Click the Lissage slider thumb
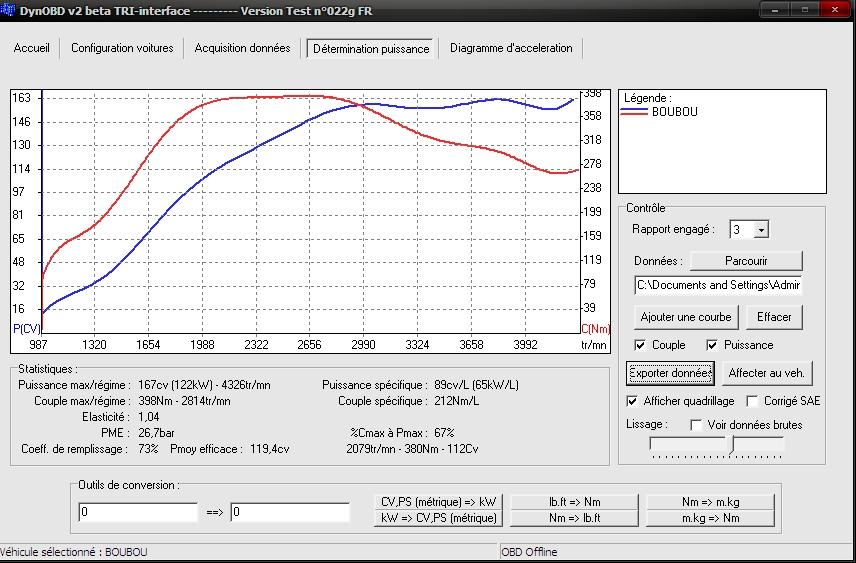This screenshot has height=563, width=856. (732, 445)
